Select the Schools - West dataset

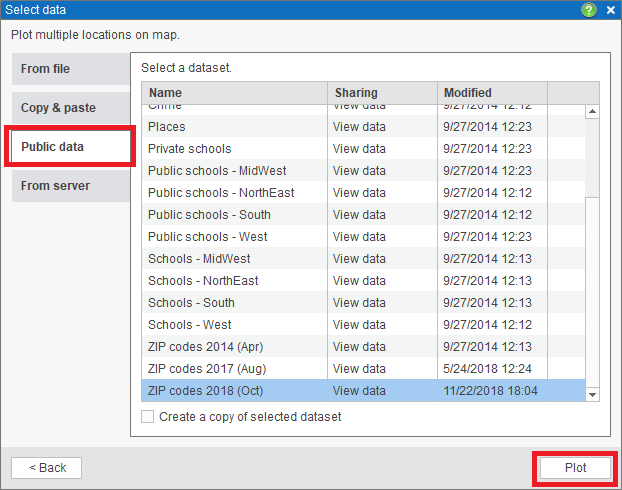point(189,325)
